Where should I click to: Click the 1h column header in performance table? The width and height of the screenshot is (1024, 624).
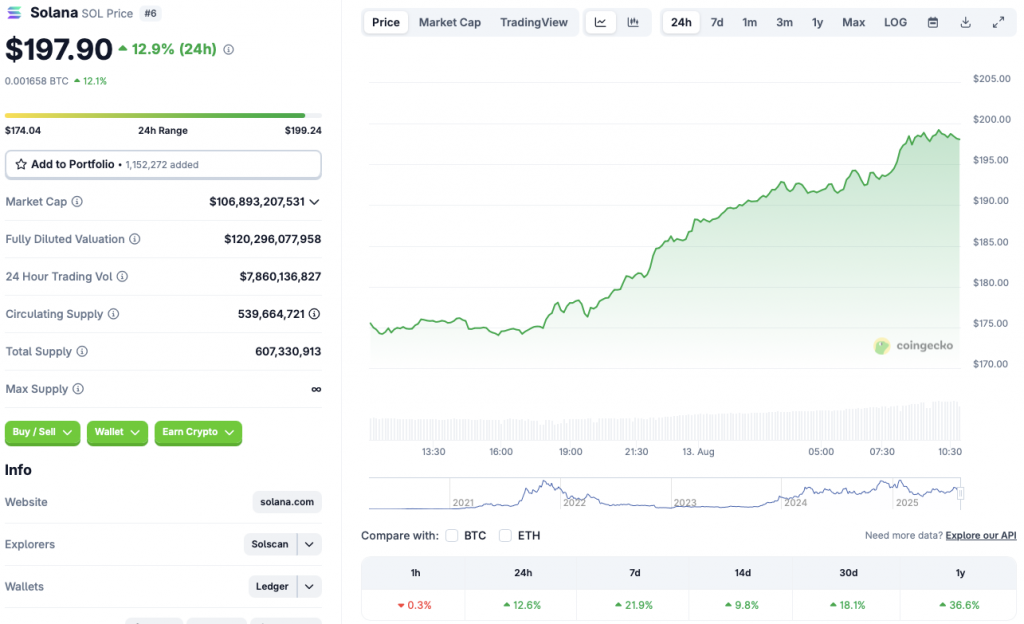point(415,572)
